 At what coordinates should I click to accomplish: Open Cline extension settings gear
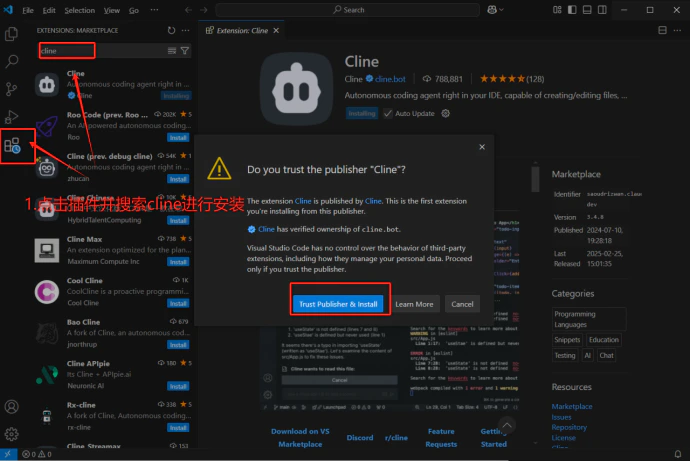[x=445, y=114]
